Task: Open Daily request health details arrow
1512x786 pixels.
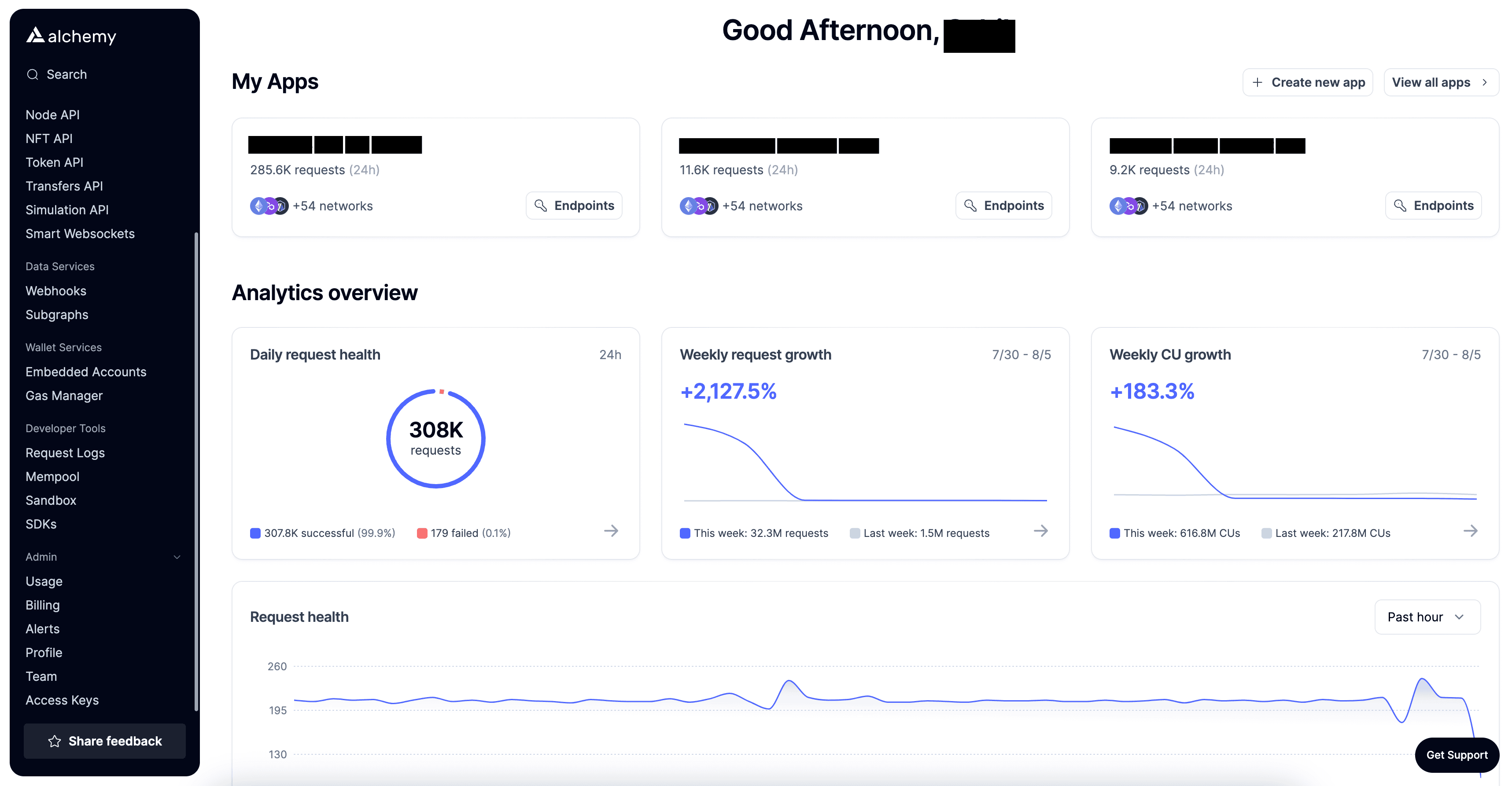Action: pyautogui.click(x=611, y=531)
